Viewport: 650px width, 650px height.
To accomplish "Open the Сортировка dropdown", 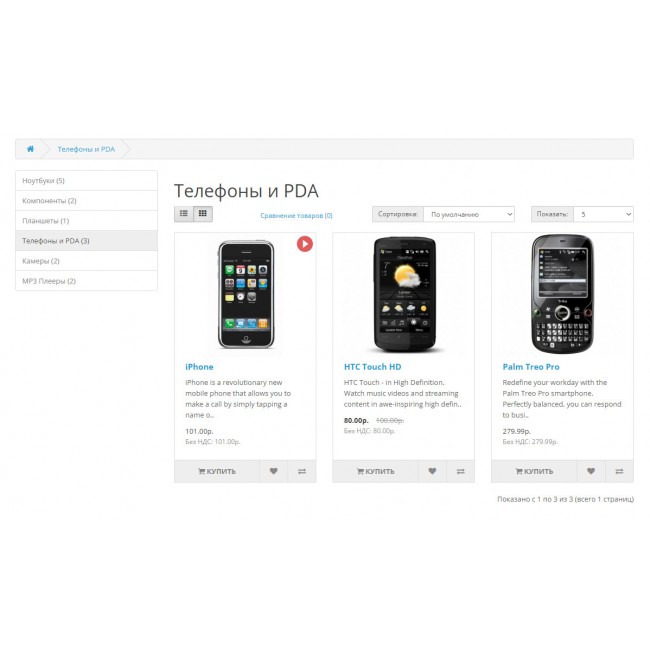I will point(469,214).
